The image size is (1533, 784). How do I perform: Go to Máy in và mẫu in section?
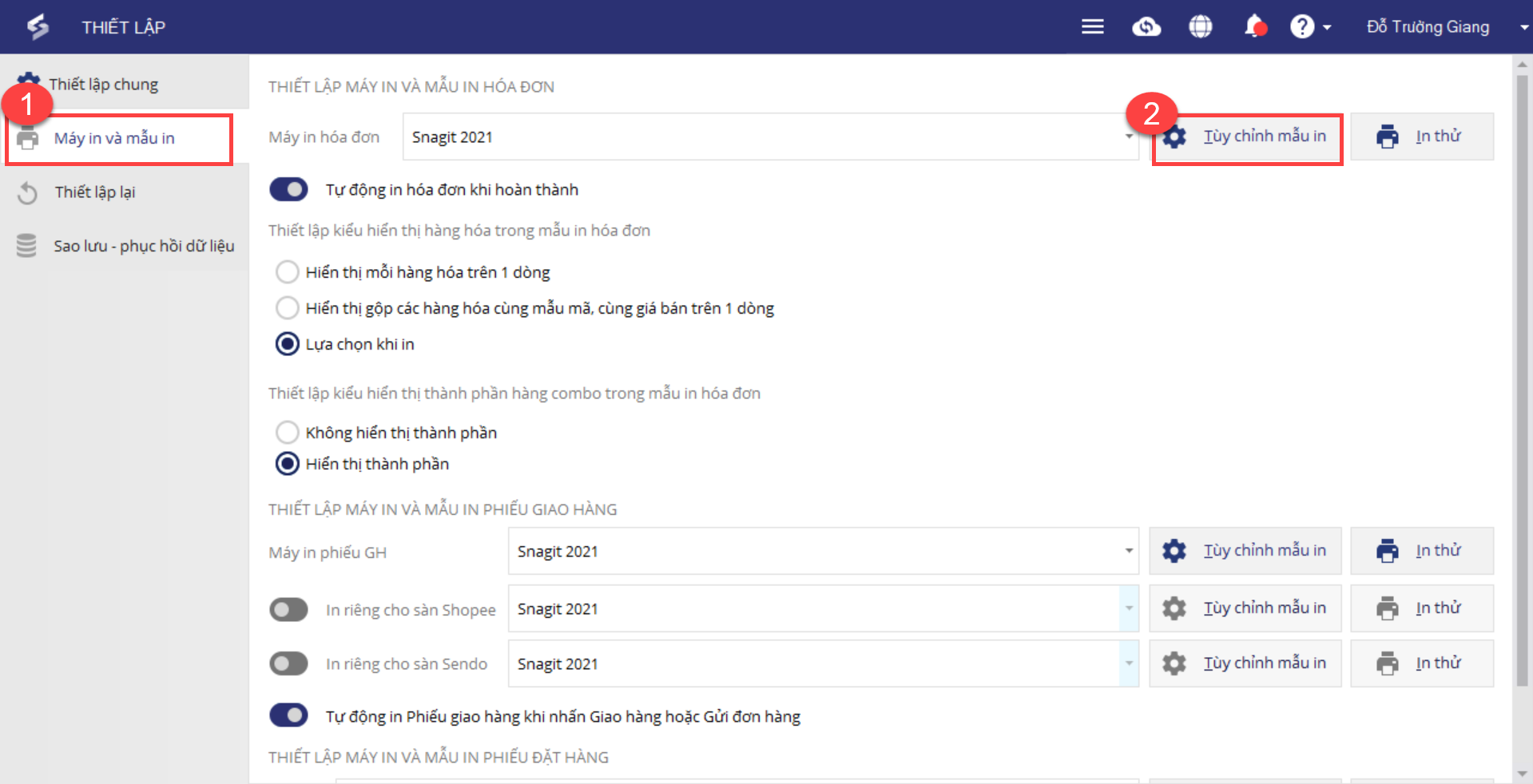point(125,138)
